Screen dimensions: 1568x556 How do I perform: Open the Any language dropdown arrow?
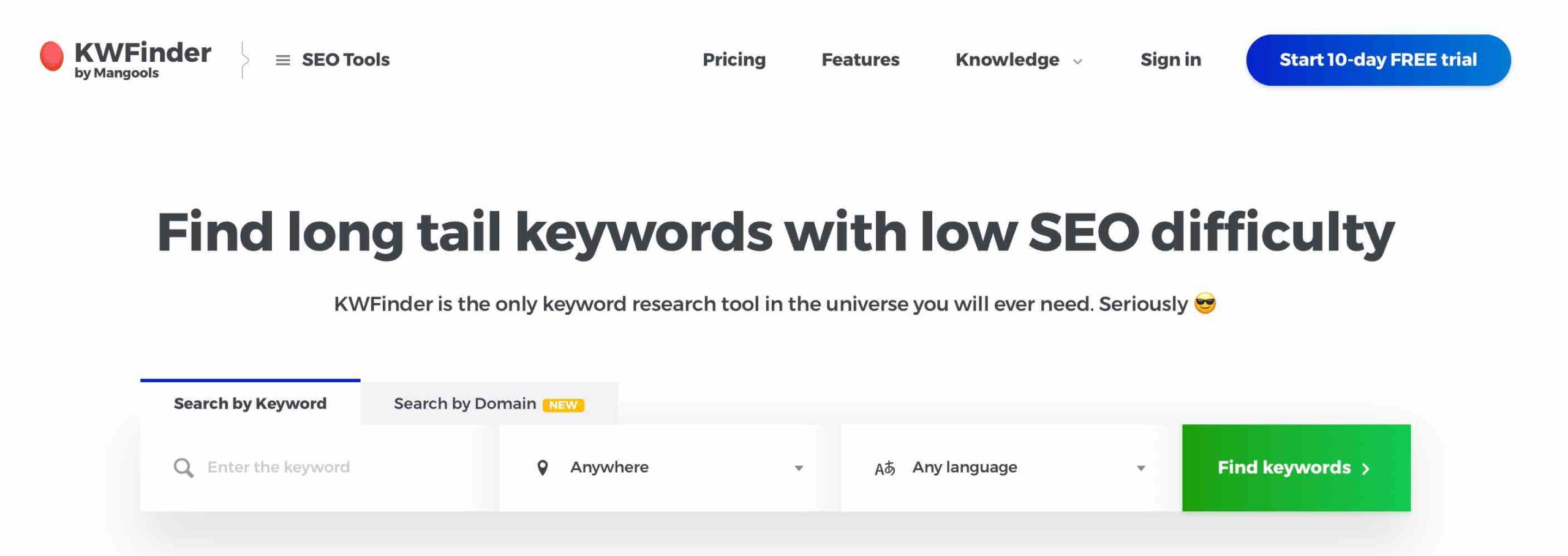pos(1140,468)
